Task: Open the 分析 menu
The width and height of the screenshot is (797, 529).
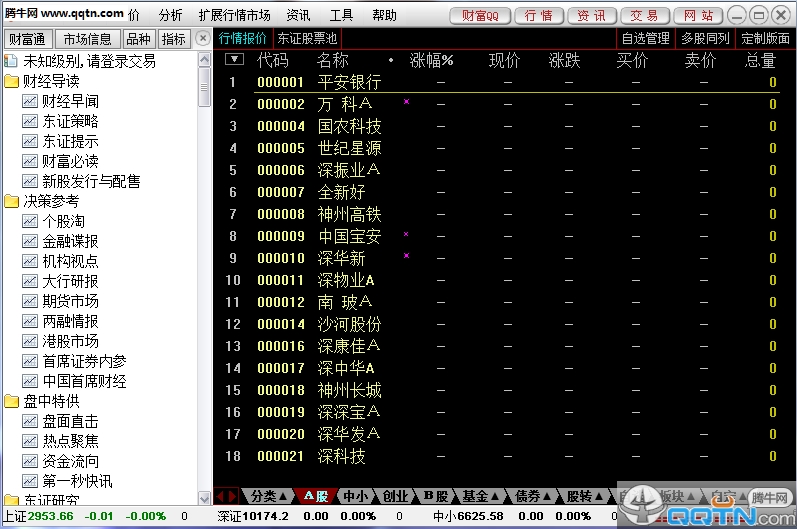Action: pyautogui.click(x=170, y=16)
